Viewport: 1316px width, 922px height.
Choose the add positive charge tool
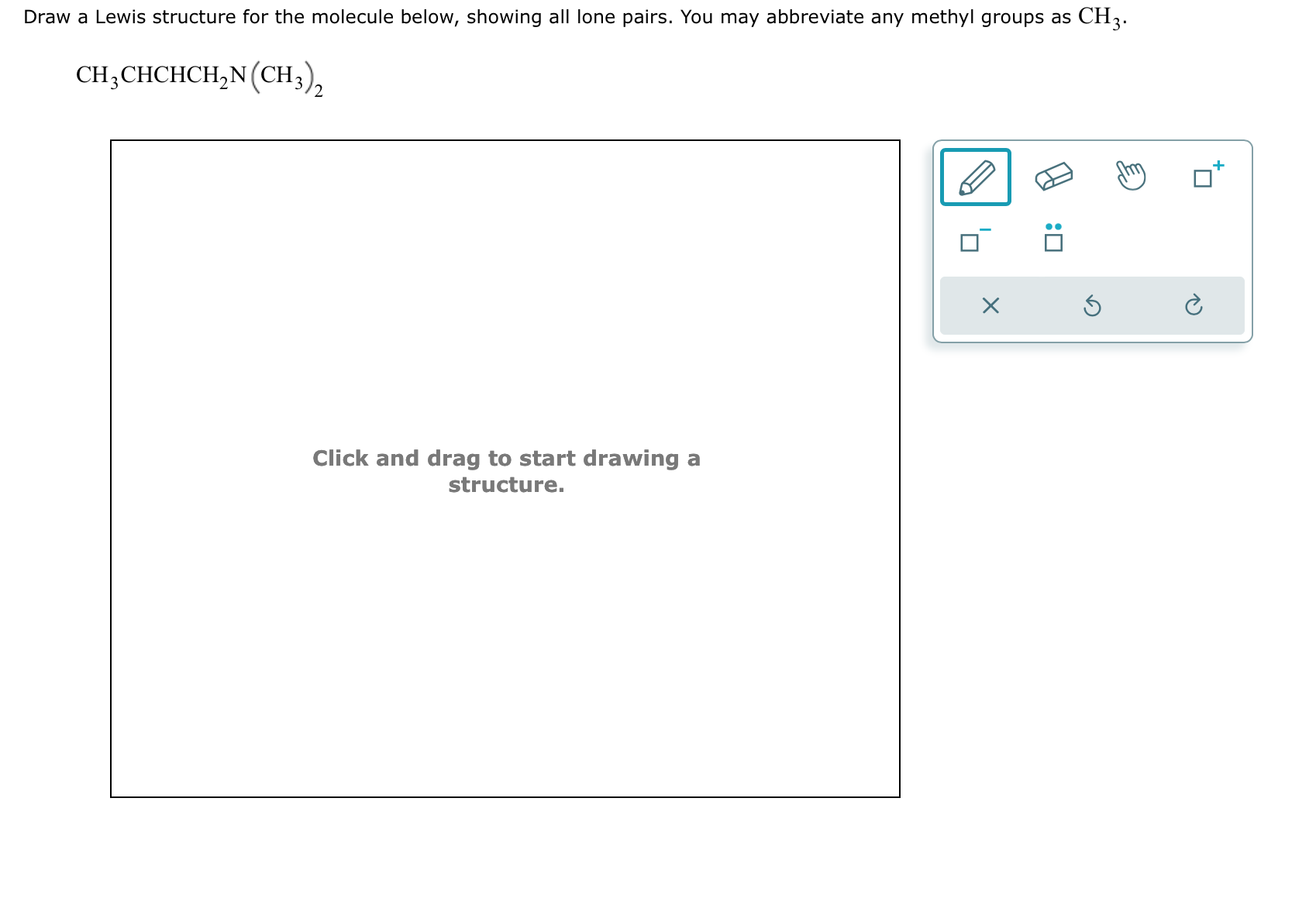[1208, 174]
